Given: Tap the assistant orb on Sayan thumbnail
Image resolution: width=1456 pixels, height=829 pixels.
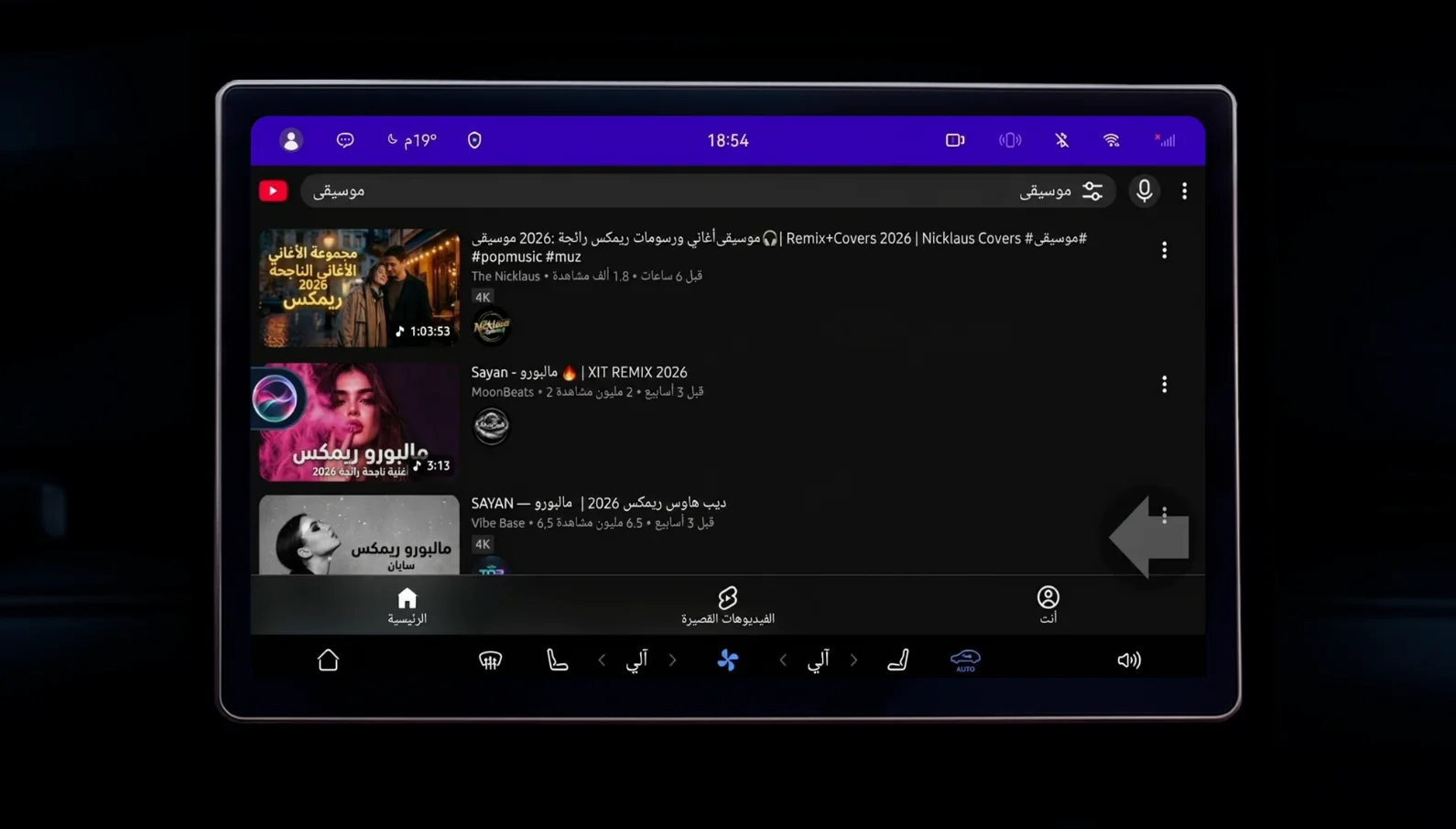Looking at the screenshot, I should [275, 399].
